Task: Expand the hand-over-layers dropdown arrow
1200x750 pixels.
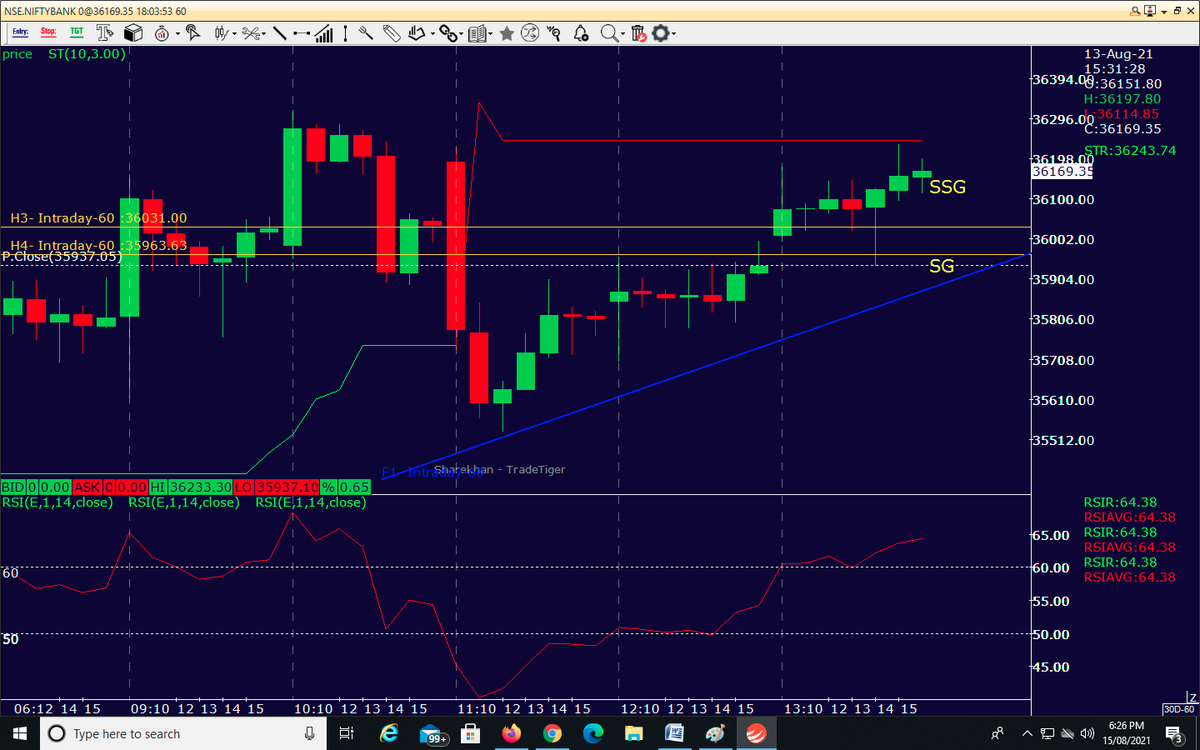Action: pyautogui.click(x=432, y=34)
